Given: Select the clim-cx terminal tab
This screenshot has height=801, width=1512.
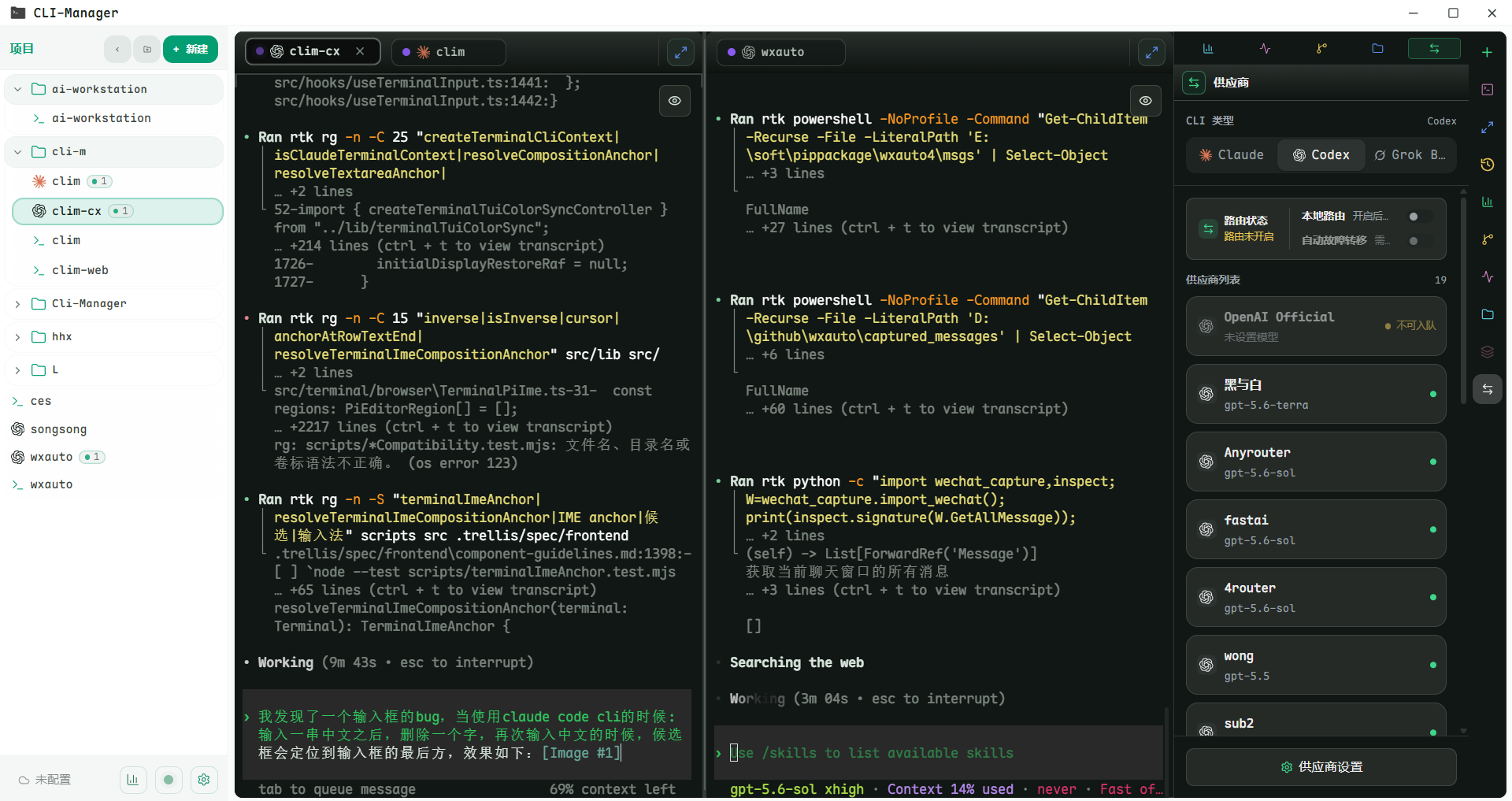Looking at the screenshot, I should click(x=313, y=52).
